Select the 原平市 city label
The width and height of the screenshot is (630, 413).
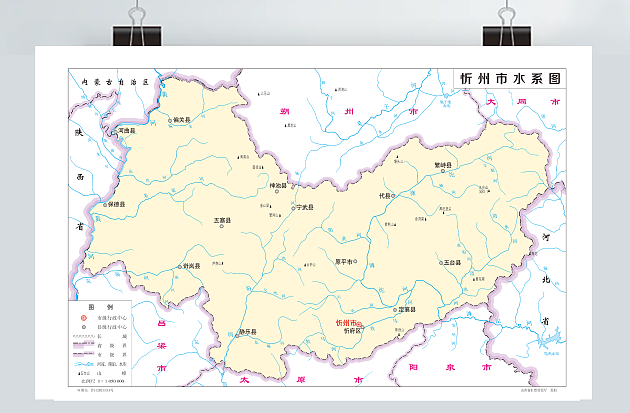pyautogui.click(x=344, y=262)
